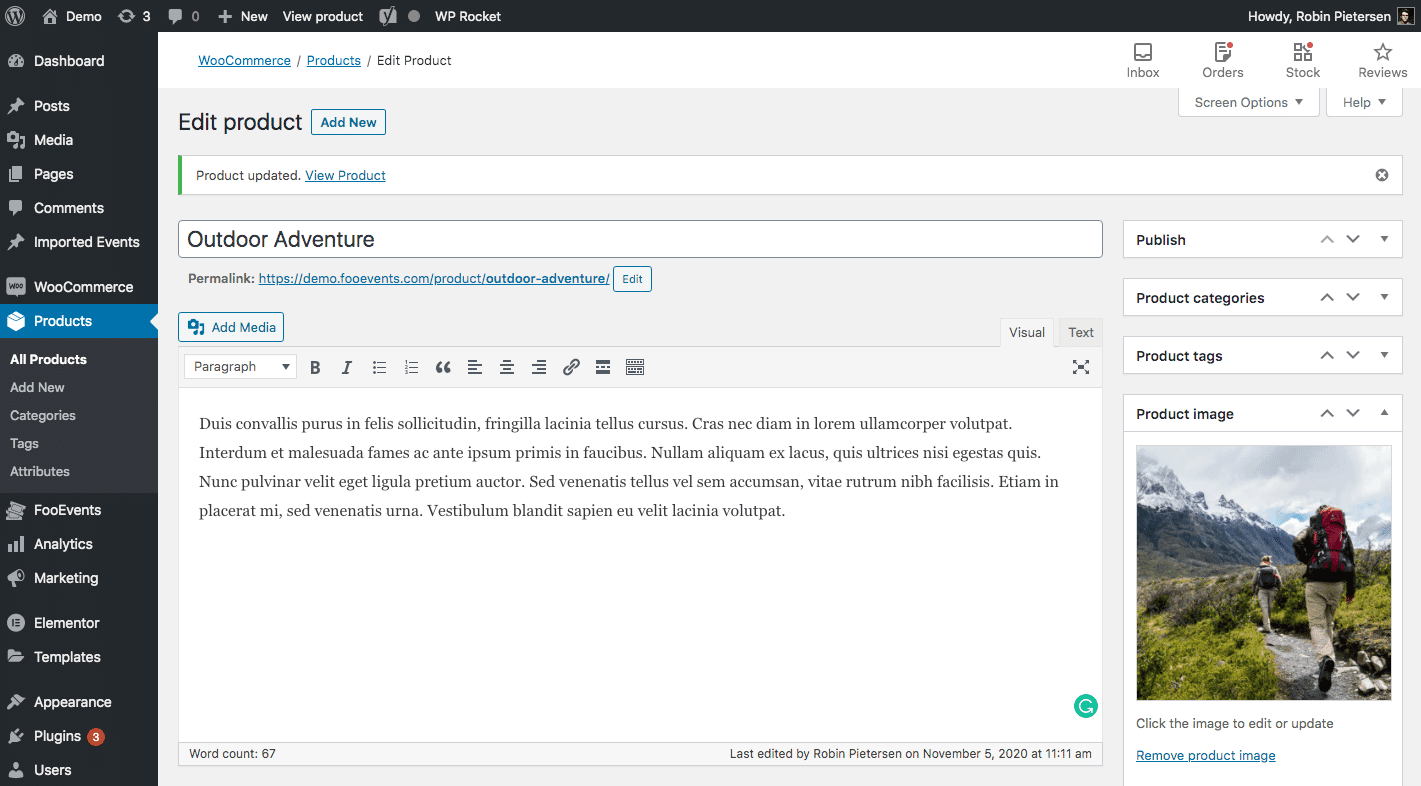The image size is (1421, 786).
Task: Switch to the Text editor tab
Action: [1080, 333]
